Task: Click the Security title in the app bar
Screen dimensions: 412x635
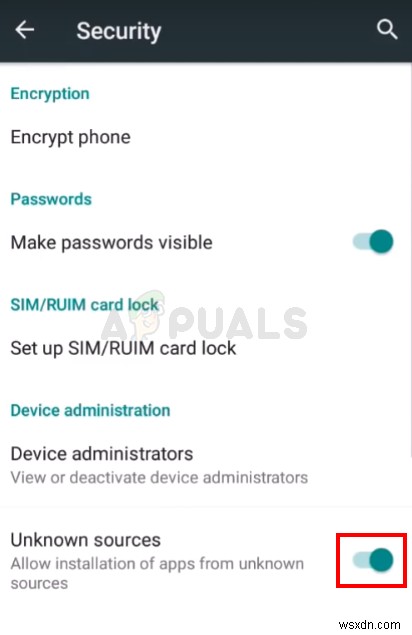Action: pos(119,31)
